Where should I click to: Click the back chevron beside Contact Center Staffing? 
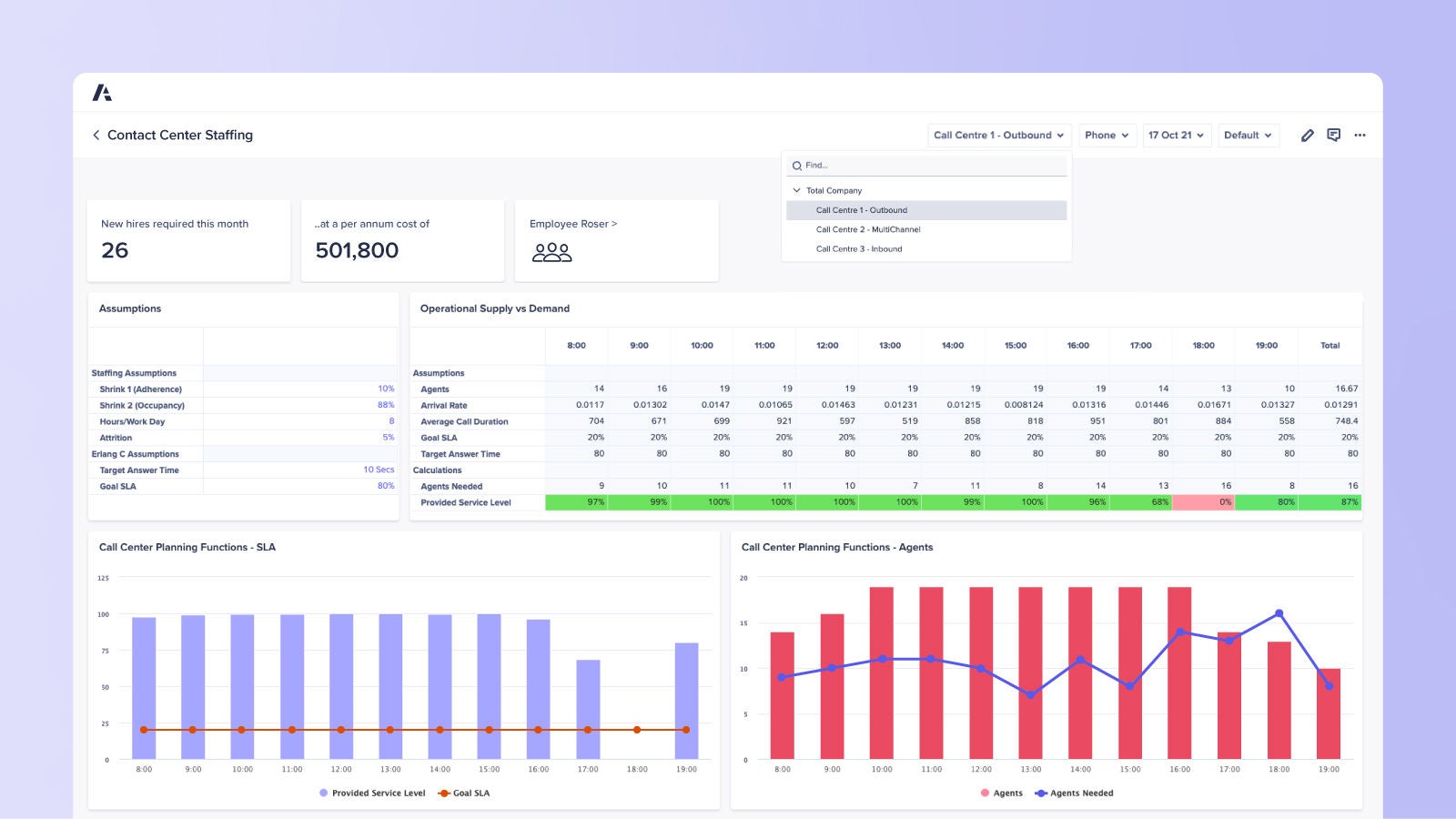point(96,135)
